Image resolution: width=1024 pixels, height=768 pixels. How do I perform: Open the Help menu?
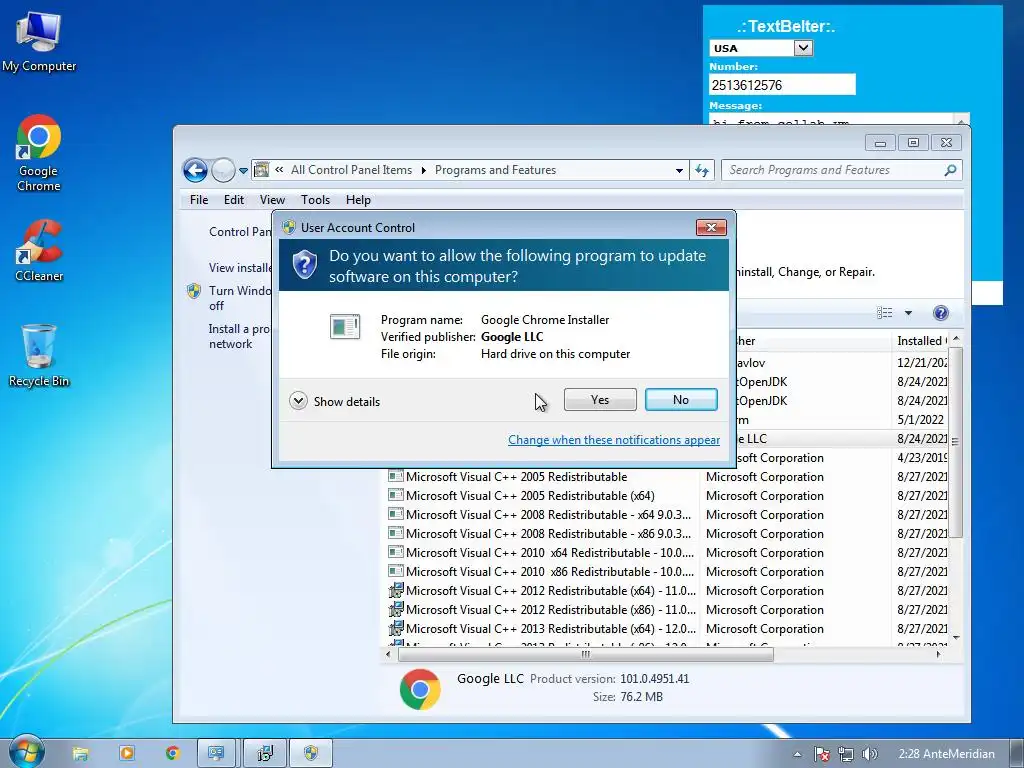(x=358, y=200)
